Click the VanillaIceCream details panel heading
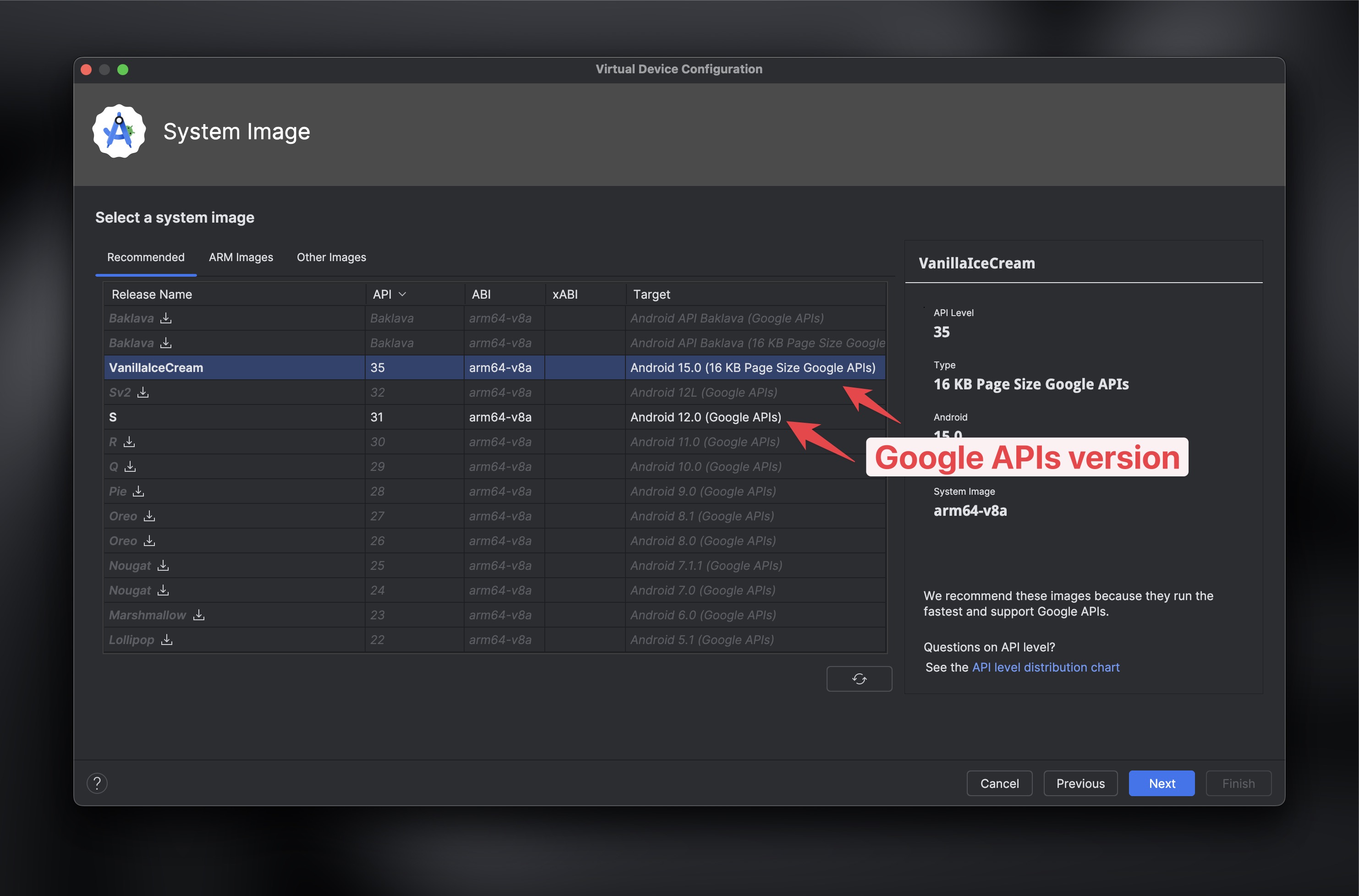Image resolution: width=1359 pixels, height=896 pixels. (x=977, y=263)
